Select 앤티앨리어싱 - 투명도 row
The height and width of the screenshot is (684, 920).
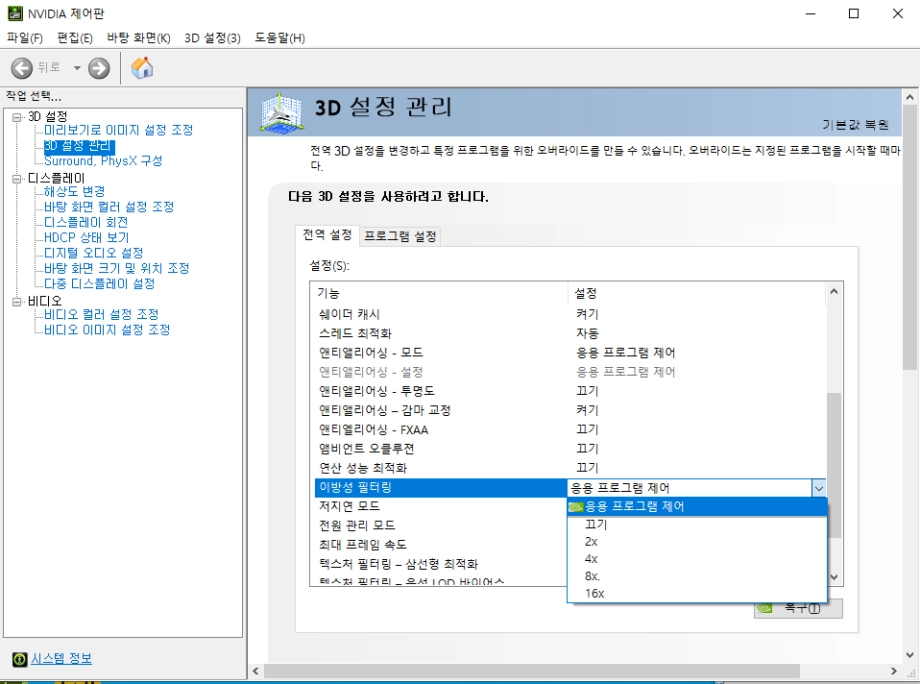point(569,391)
